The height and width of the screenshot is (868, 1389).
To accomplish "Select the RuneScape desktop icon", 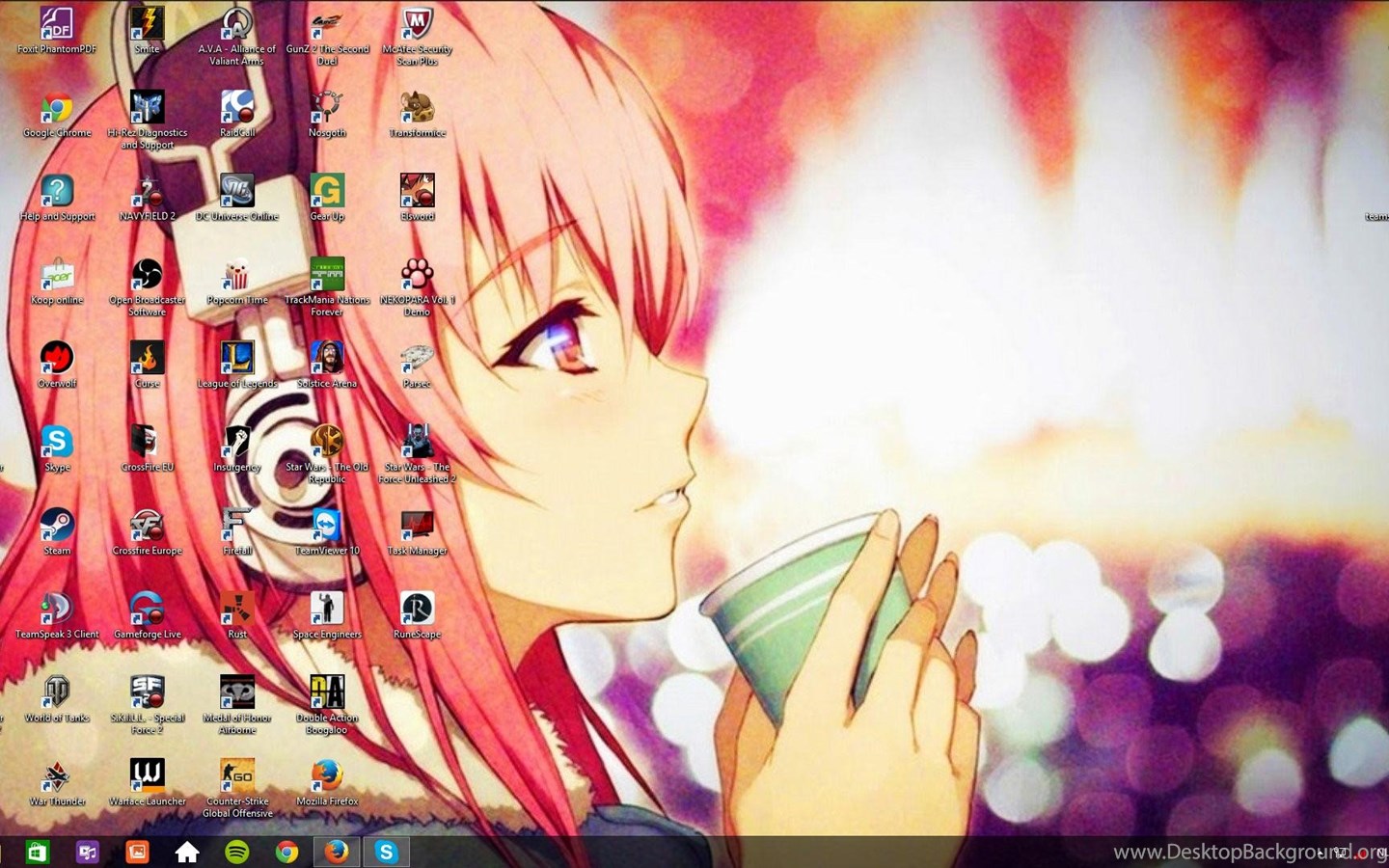I will tap(417, 610).
